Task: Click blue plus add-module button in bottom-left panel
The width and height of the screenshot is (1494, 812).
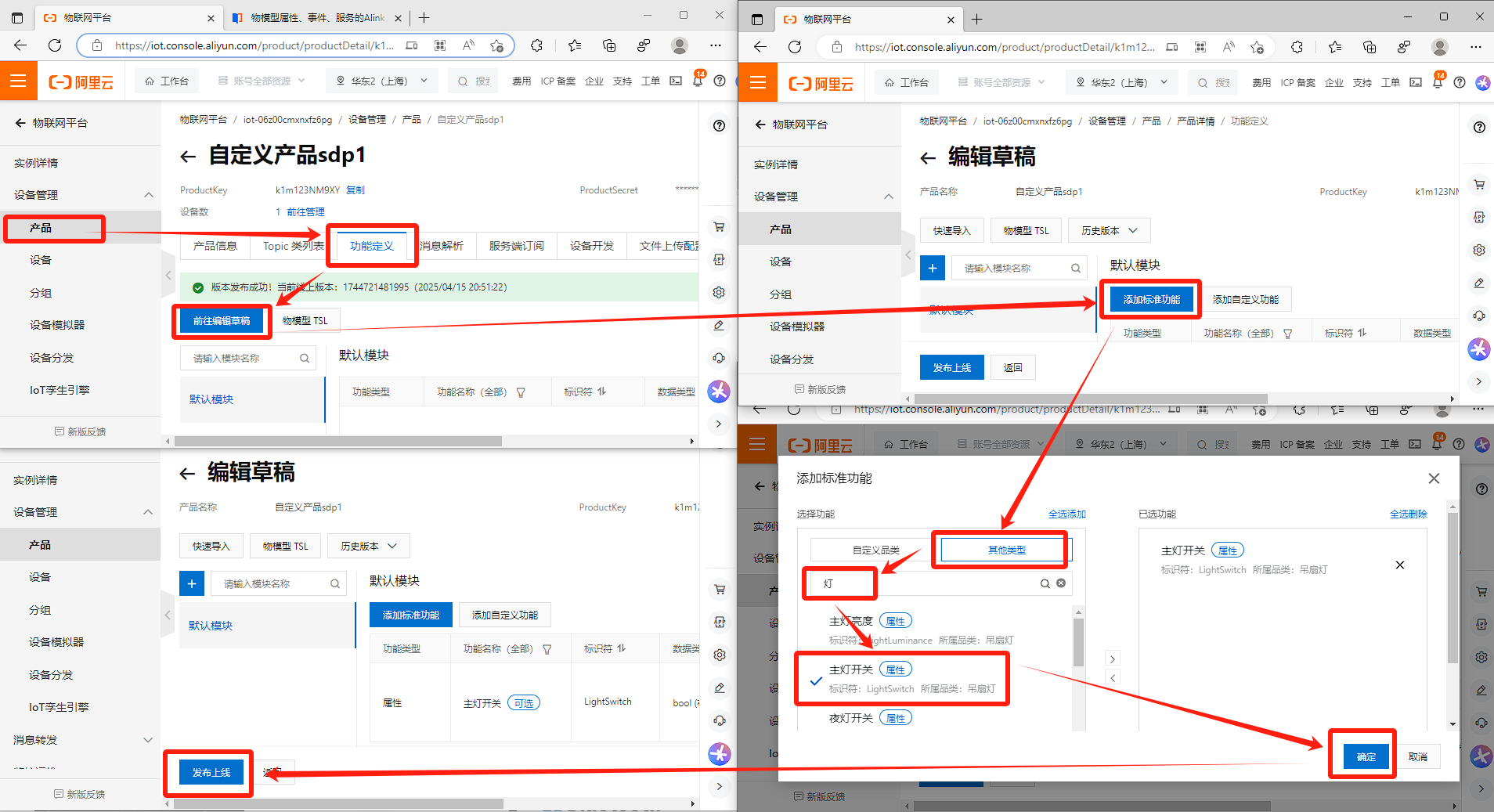Action: [x=192, y=583]
